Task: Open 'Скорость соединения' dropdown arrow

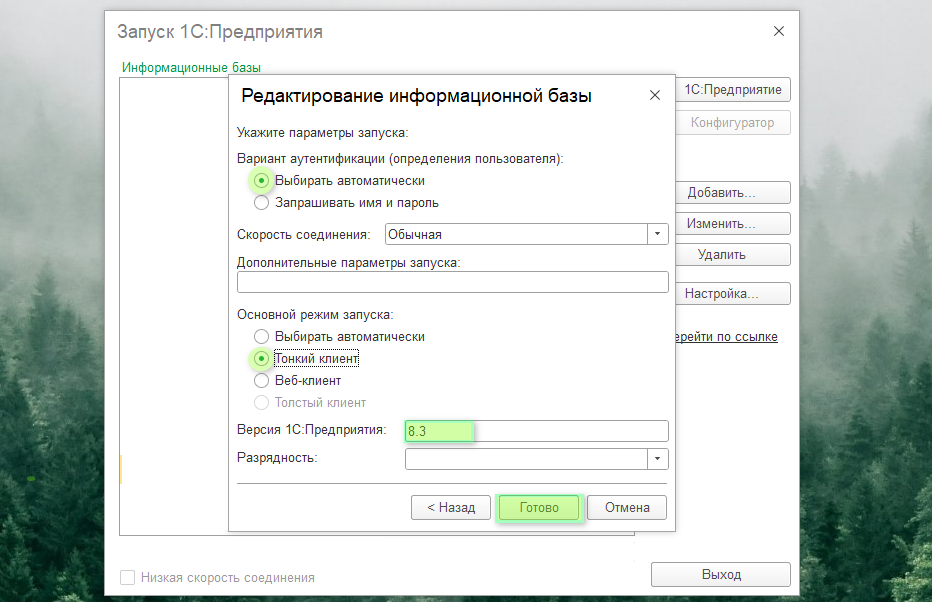Action: click(x=657, y=234)
